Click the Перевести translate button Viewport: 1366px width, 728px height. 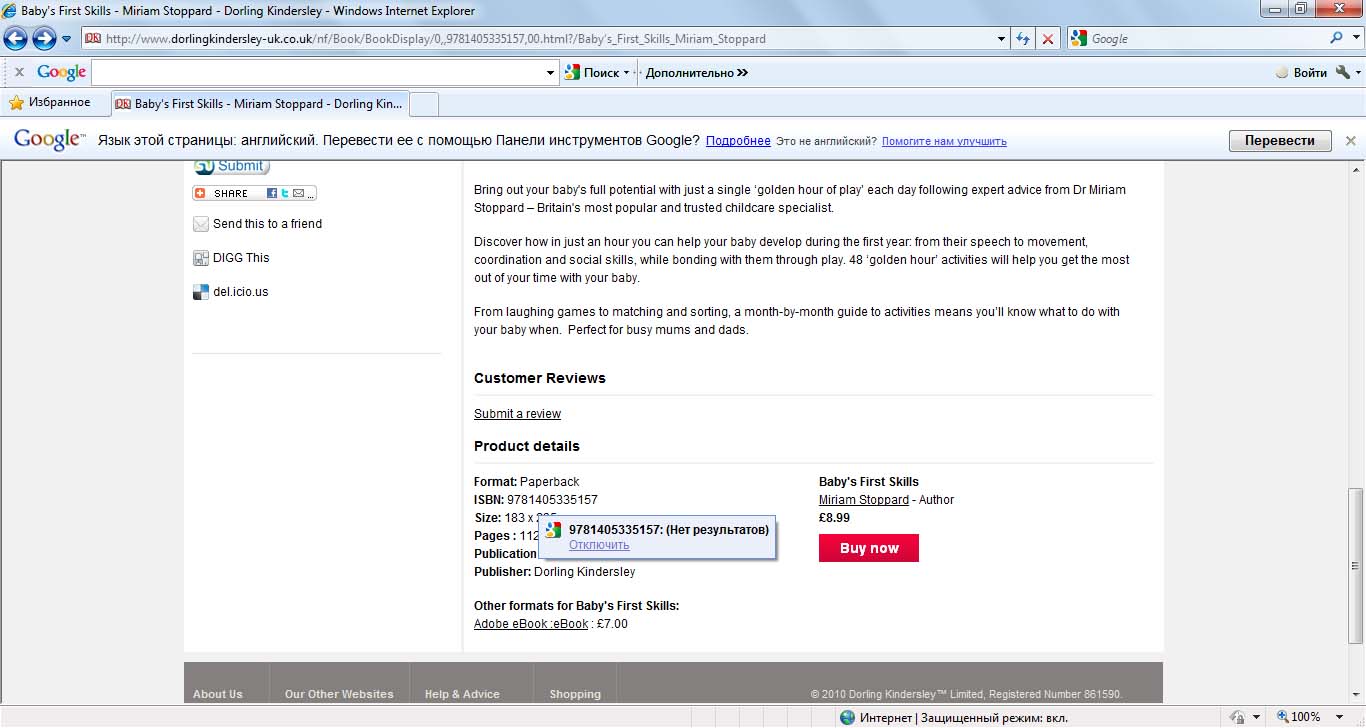1280,141
